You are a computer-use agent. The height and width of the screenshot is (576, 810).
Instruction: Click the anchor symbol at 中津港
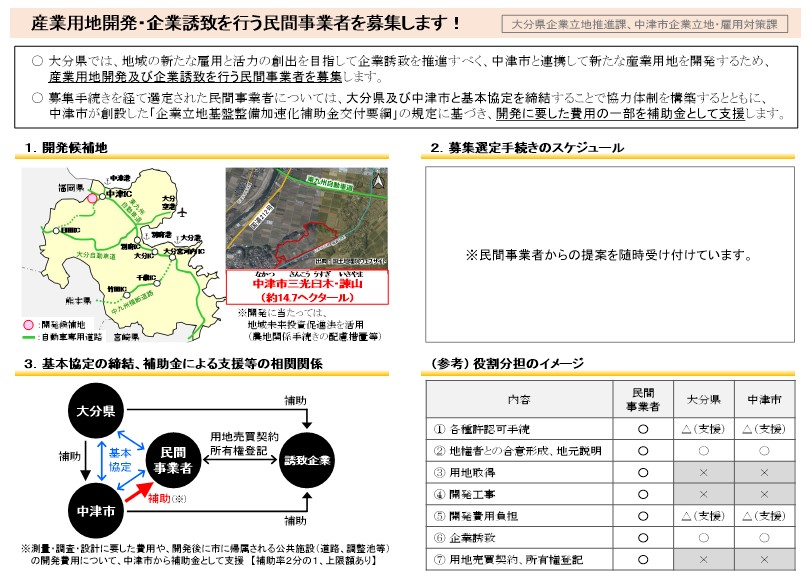tap(106, 181)
